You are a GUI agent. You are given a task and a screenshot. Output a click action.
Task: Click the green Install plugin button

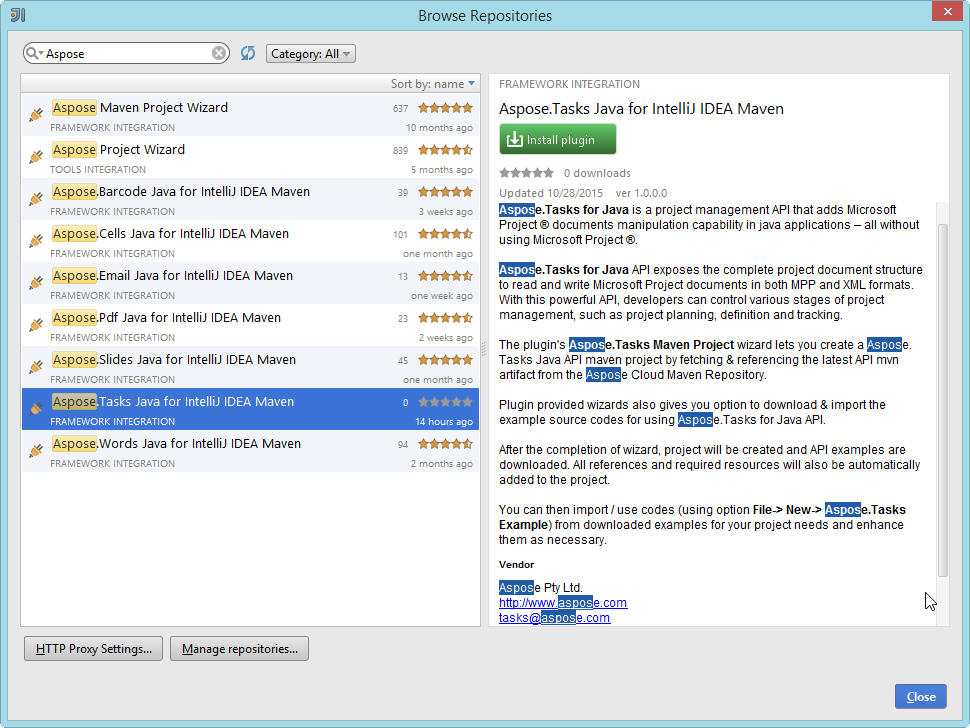pyautogui.click(x=558, y=140)
